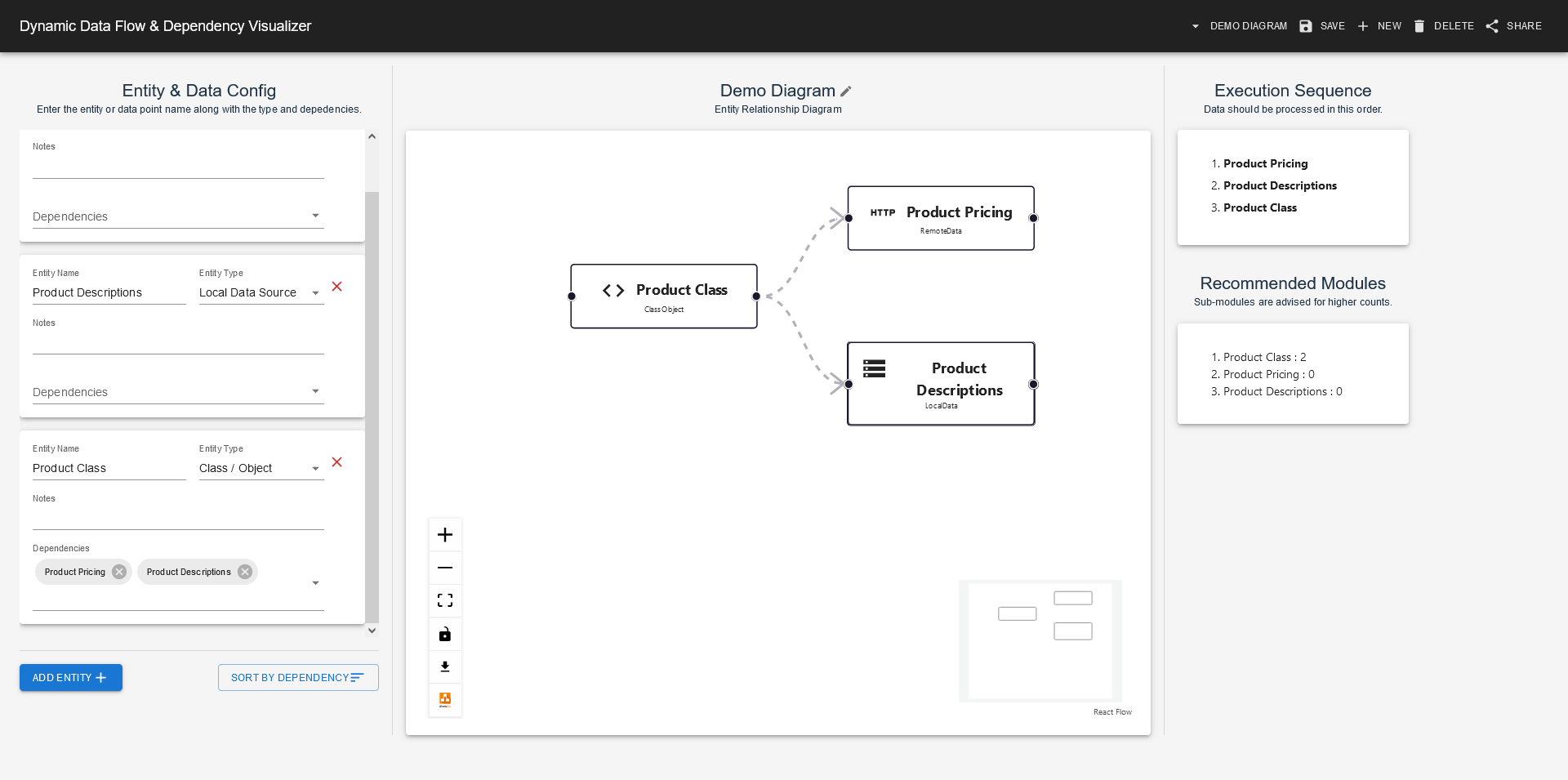The width and height of the screenshot is (1568, 780).
Task: Remove the Product Descriptions dependency chip
Action: click(244, 572)
